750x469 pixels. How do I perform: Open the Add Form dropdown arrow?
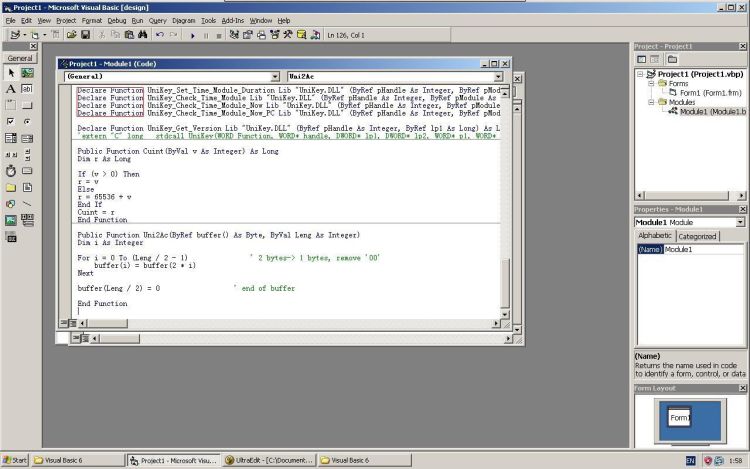44,35
